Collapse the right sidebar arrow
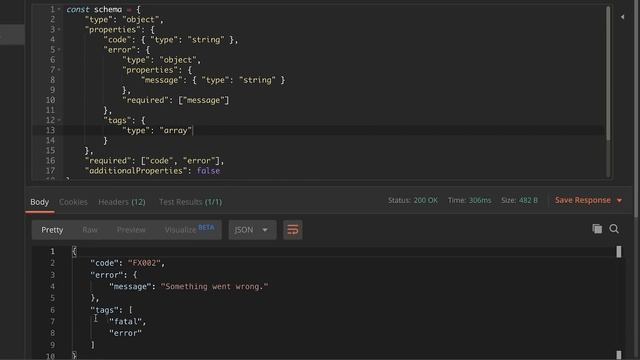The width and height of the screenshot is (640, 360). (622, 17)
